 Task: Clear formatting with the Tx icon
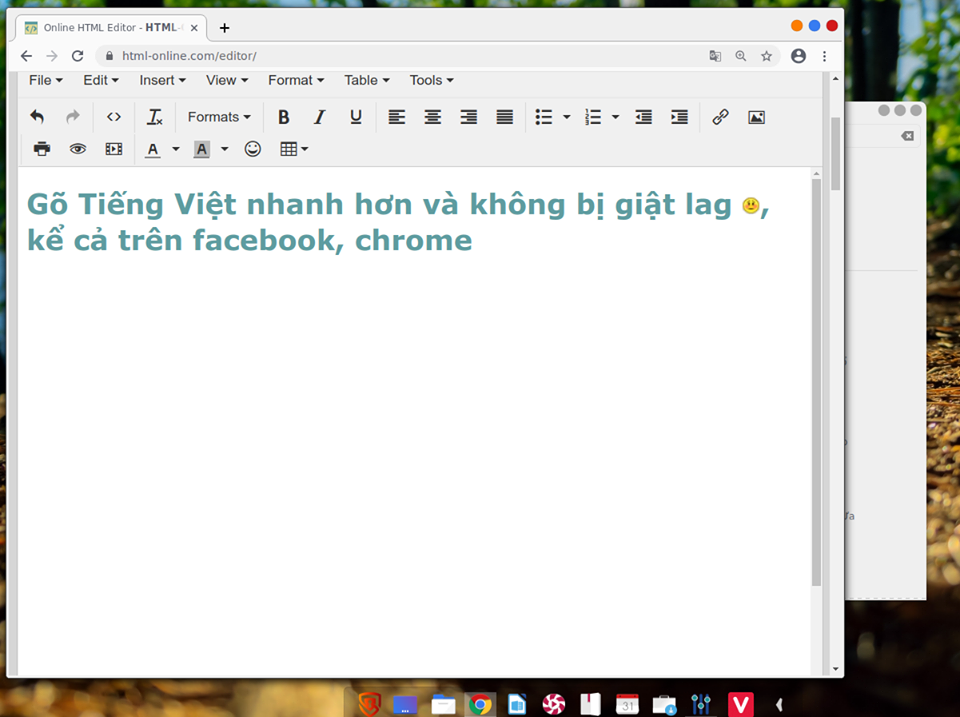154,116
